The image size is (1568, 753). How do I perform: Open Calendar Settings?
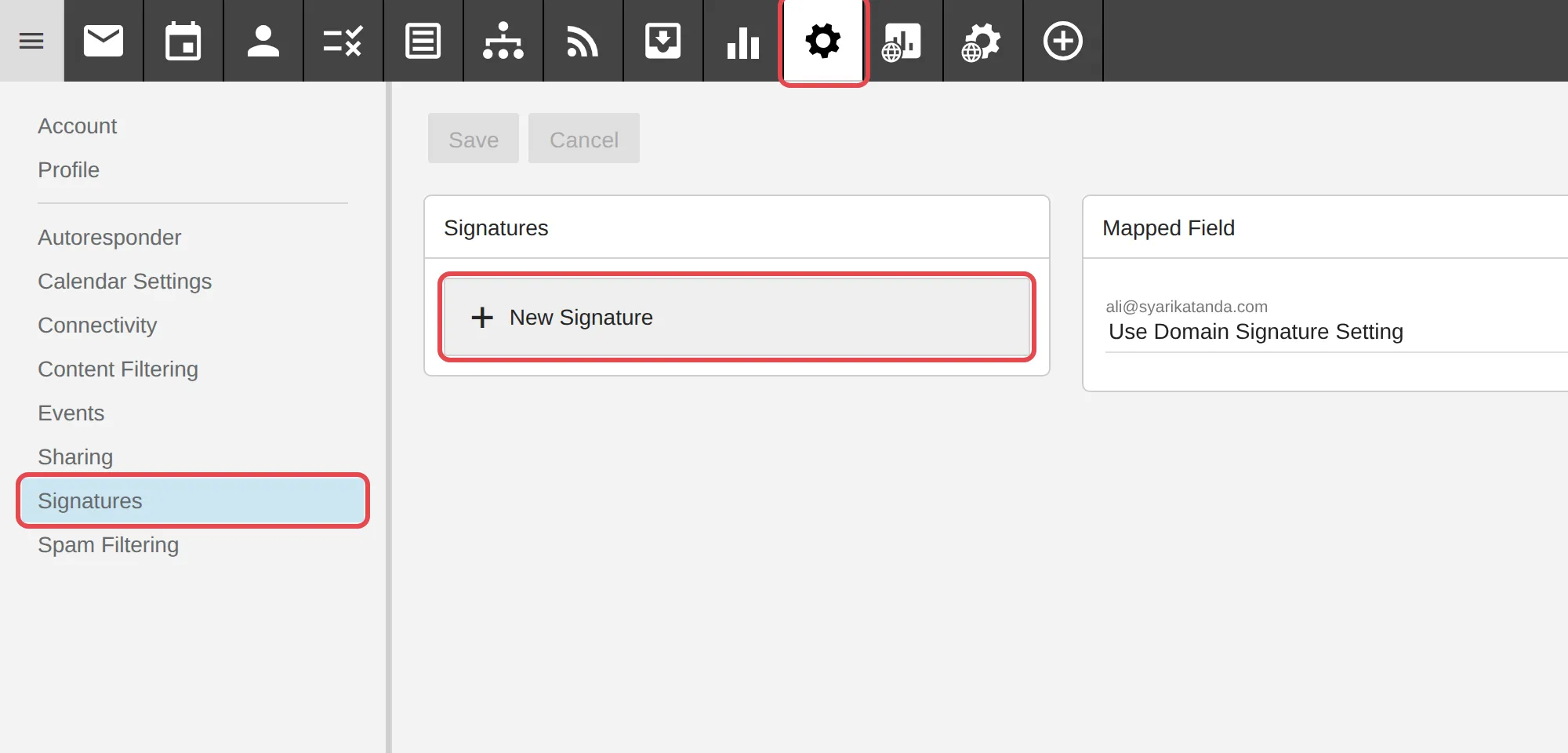coord(125,282)
